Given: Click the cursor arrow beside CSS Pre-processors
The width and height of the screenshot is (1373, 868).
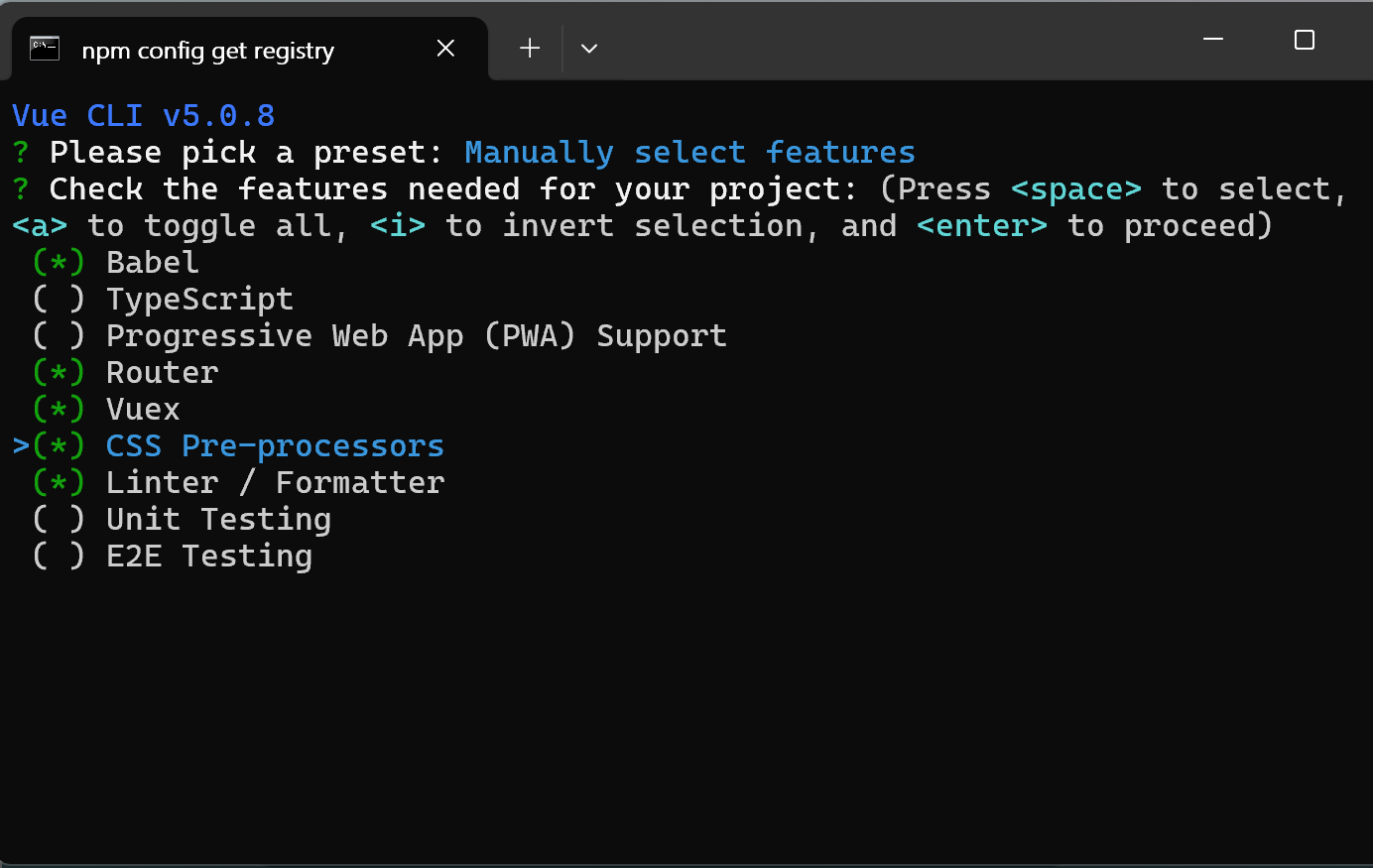Looking at the screenshot, I should tap(21, 446).
